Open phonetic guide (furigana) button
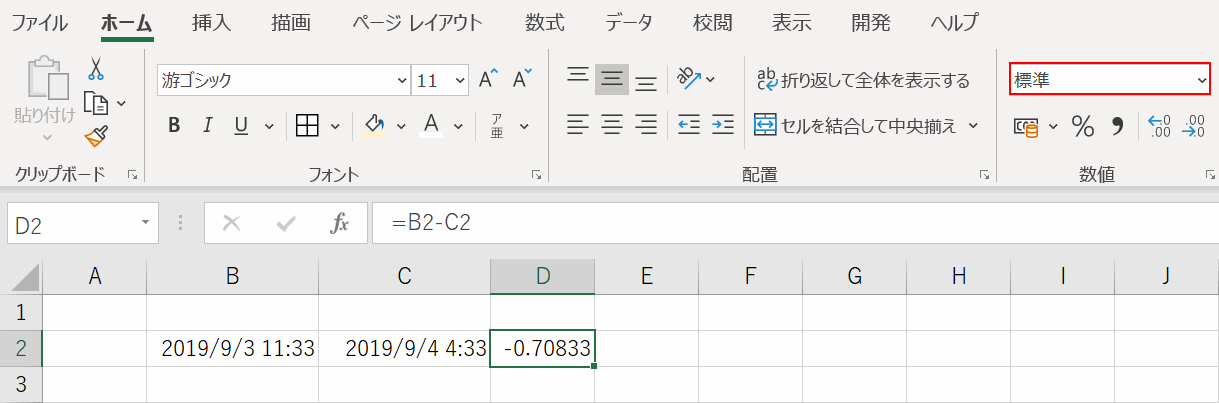Image resolution: width=1219 pixels, height=403 pixels. (x=497, y=126)
